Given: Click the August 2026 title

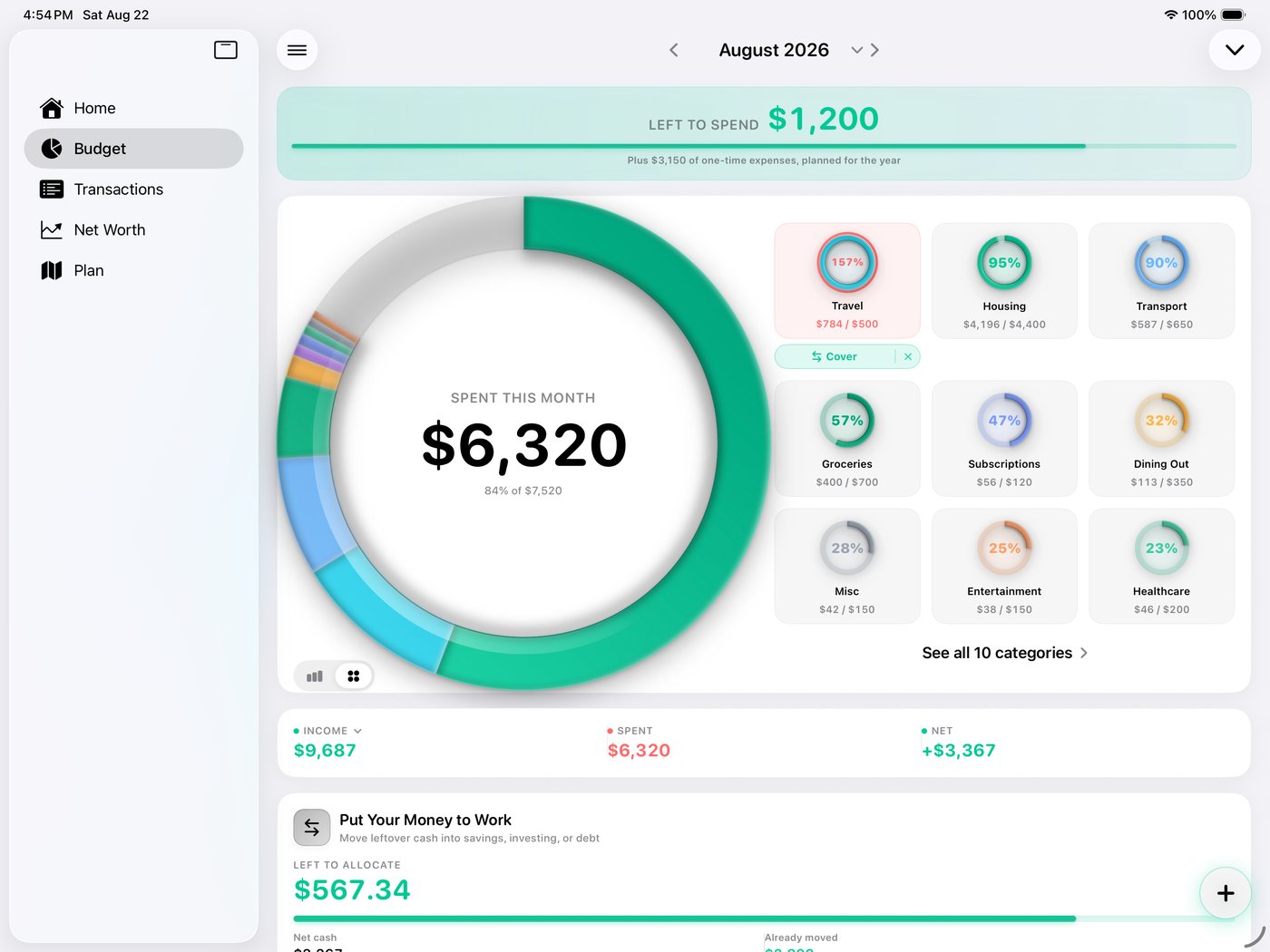Looking at the screenshot, I should click(x=774, y=50).
